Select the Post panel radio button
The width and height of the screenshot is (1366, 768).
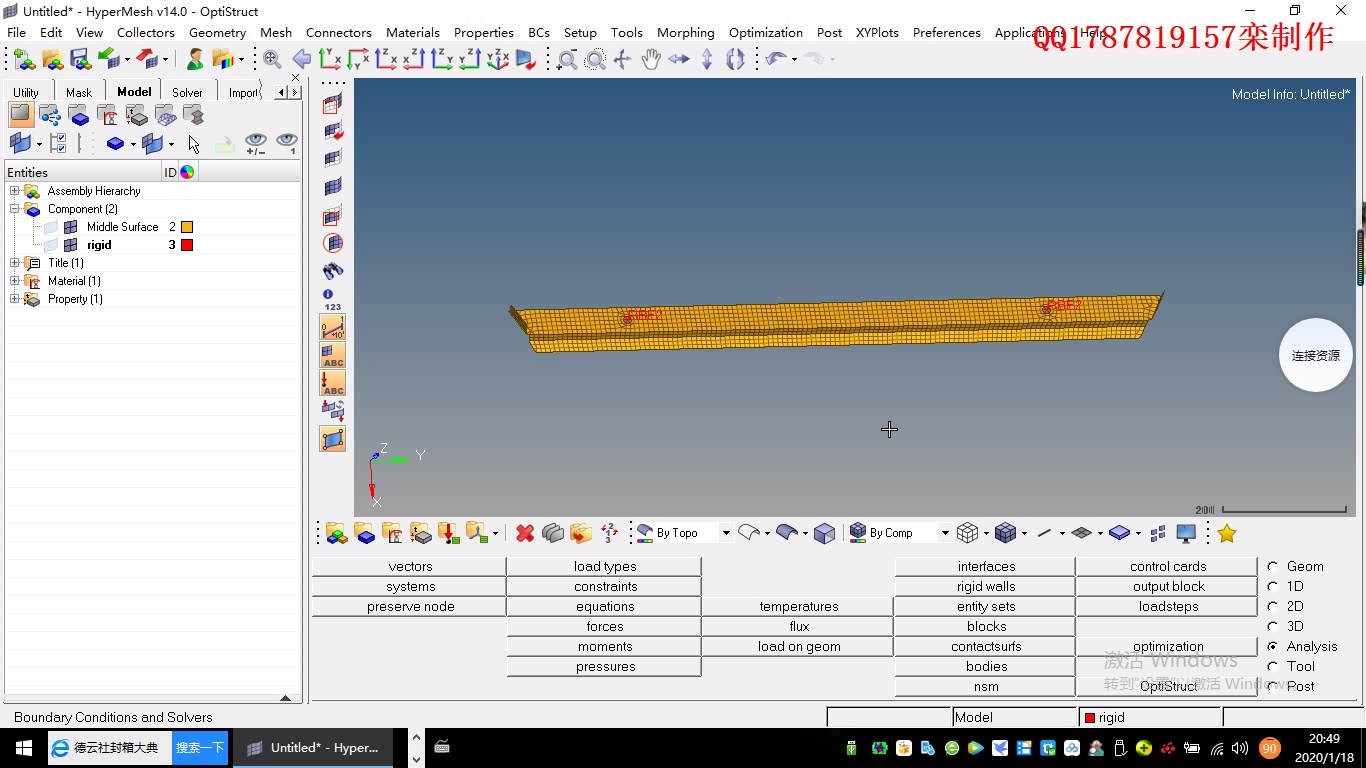(x=1273, y=686)
